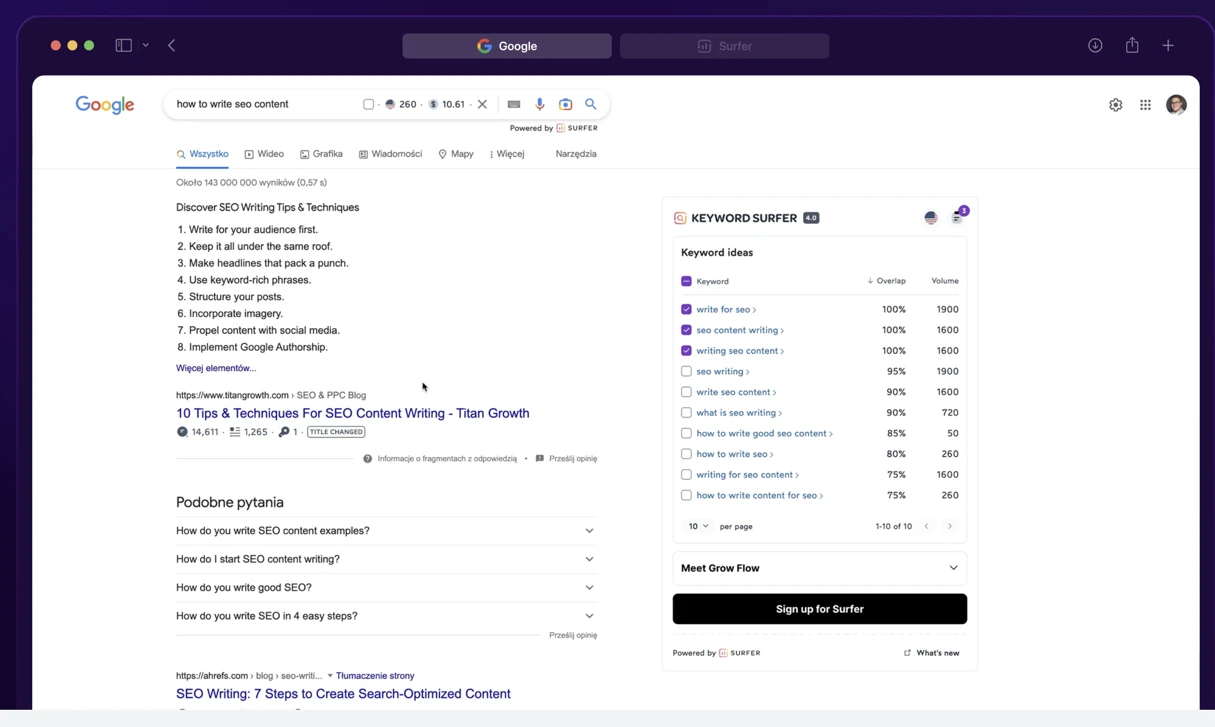1215x727 pixels.
Task: Toggle the checkbox inside the search bar
Action: tap(368, 104)
